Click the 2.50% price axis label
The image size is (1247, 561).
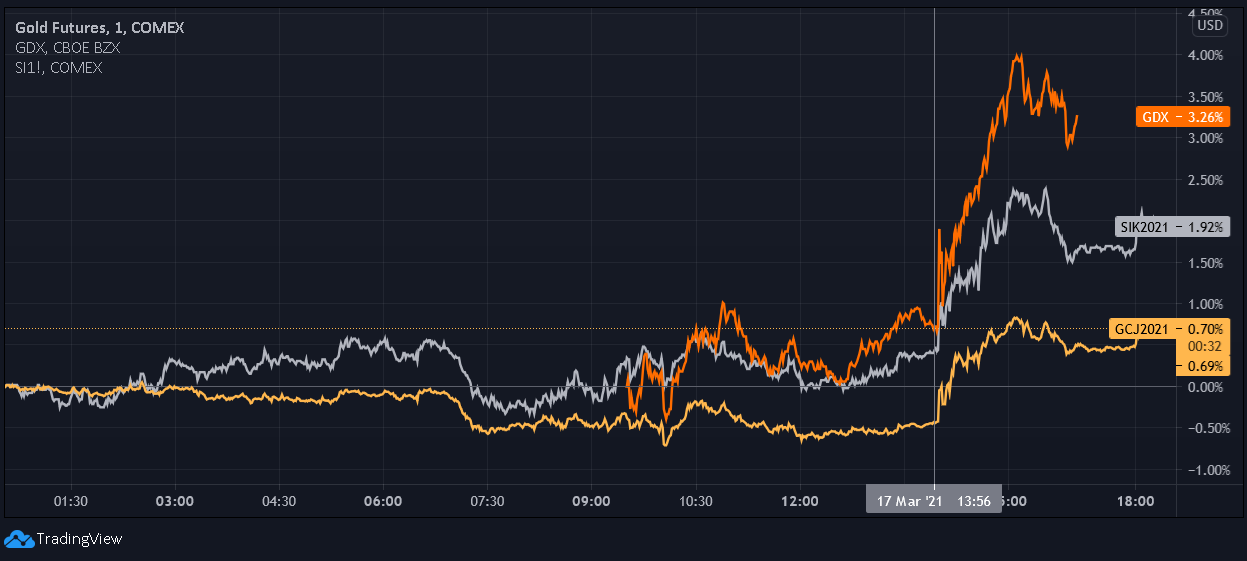1205,180
